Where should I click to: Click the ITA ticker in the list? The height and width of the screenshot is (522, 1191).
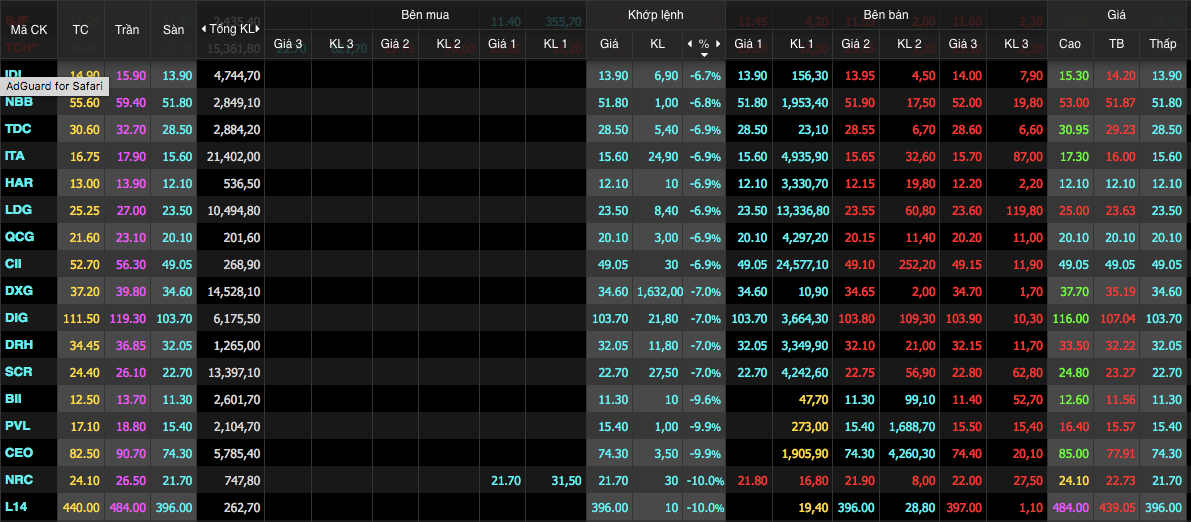[x=15, y=156]
